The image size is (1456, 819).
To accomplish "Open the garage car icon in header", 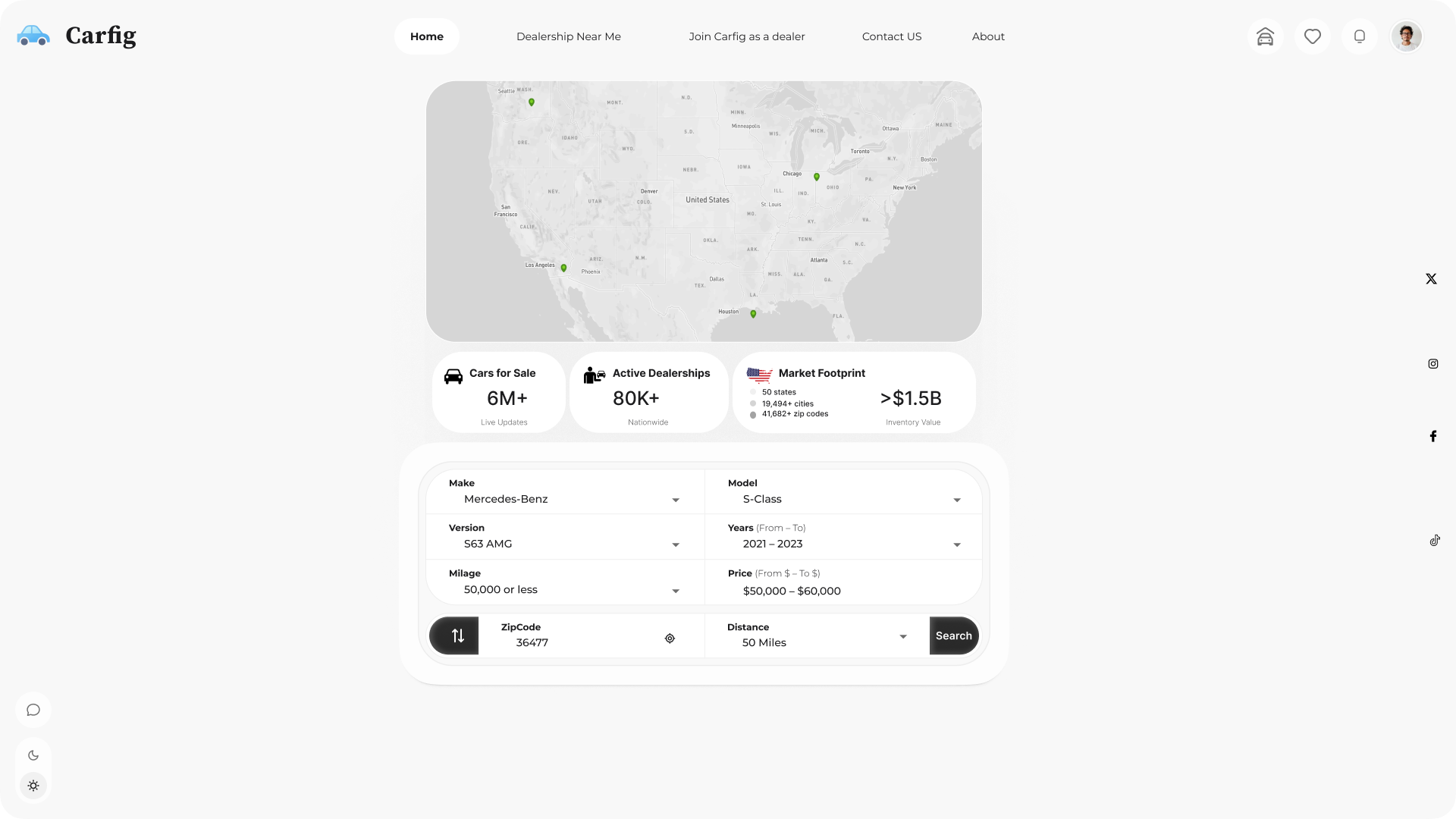I will click(1265, 36).
